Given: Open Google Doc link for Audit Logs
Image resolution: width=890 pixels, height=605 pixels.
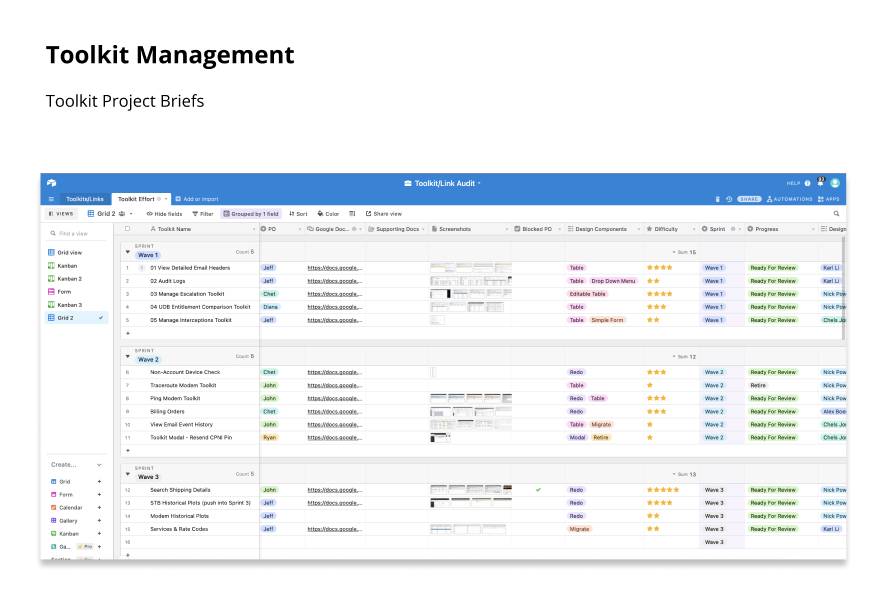Looking at the screenshot, I should point(334,281).
